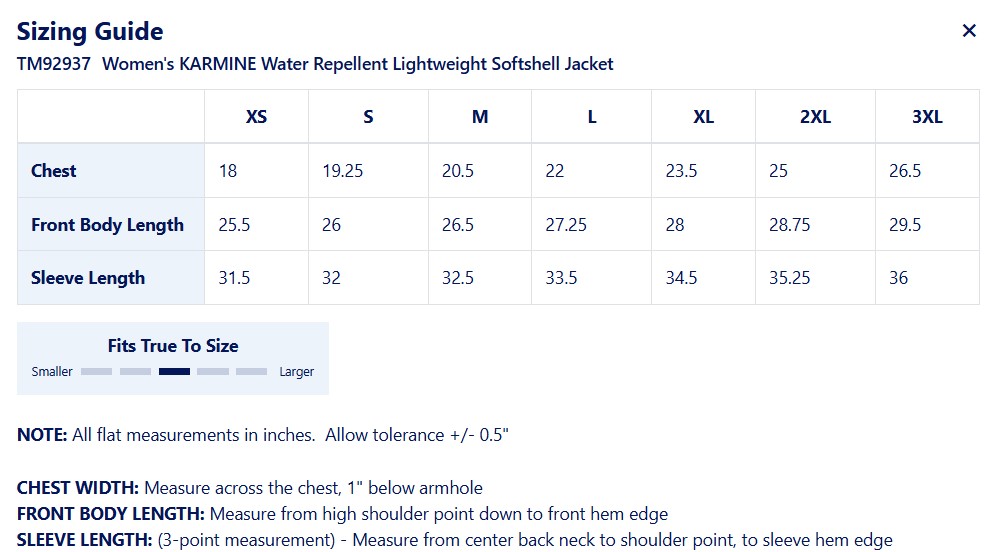Select the XS size column header

(256, 117)
